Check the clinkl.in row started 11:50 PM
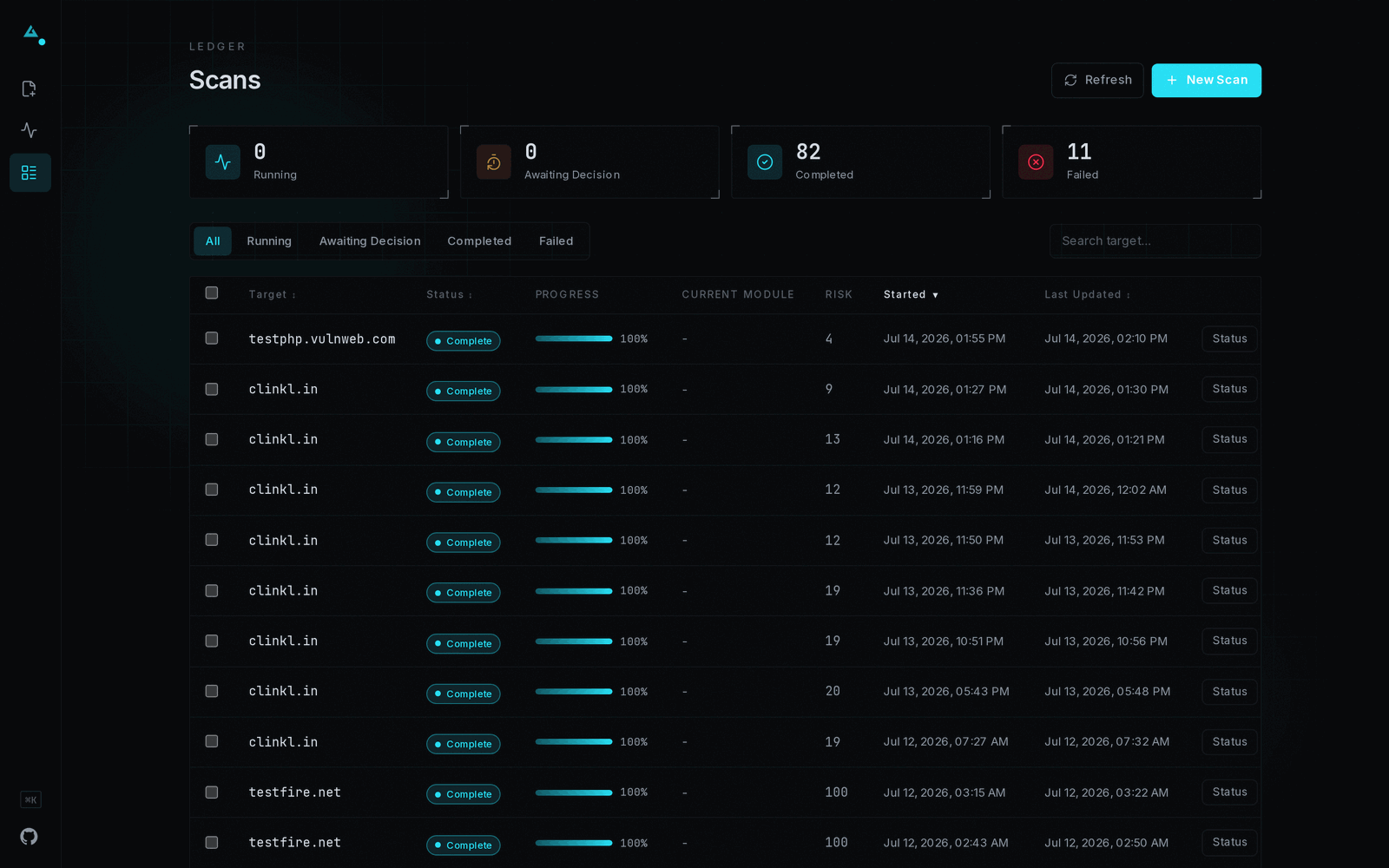 click(x=212, y=540)
